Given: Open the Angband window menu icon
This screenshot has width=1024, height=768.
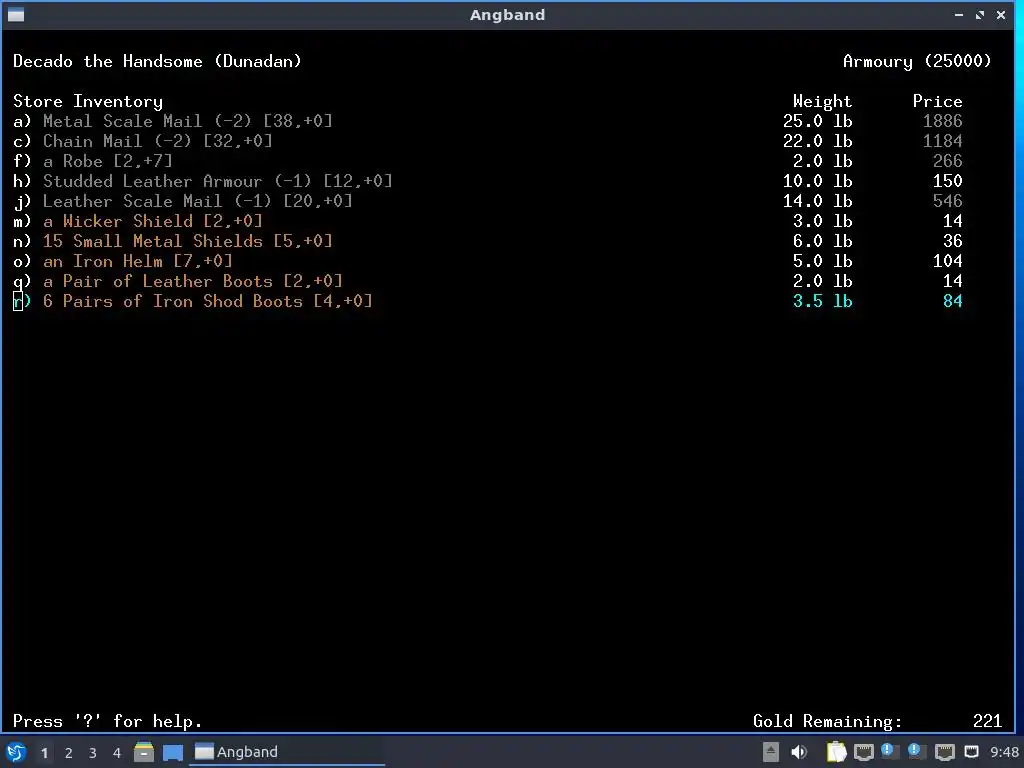Looking at the screenshot, I should coord(16,14).
